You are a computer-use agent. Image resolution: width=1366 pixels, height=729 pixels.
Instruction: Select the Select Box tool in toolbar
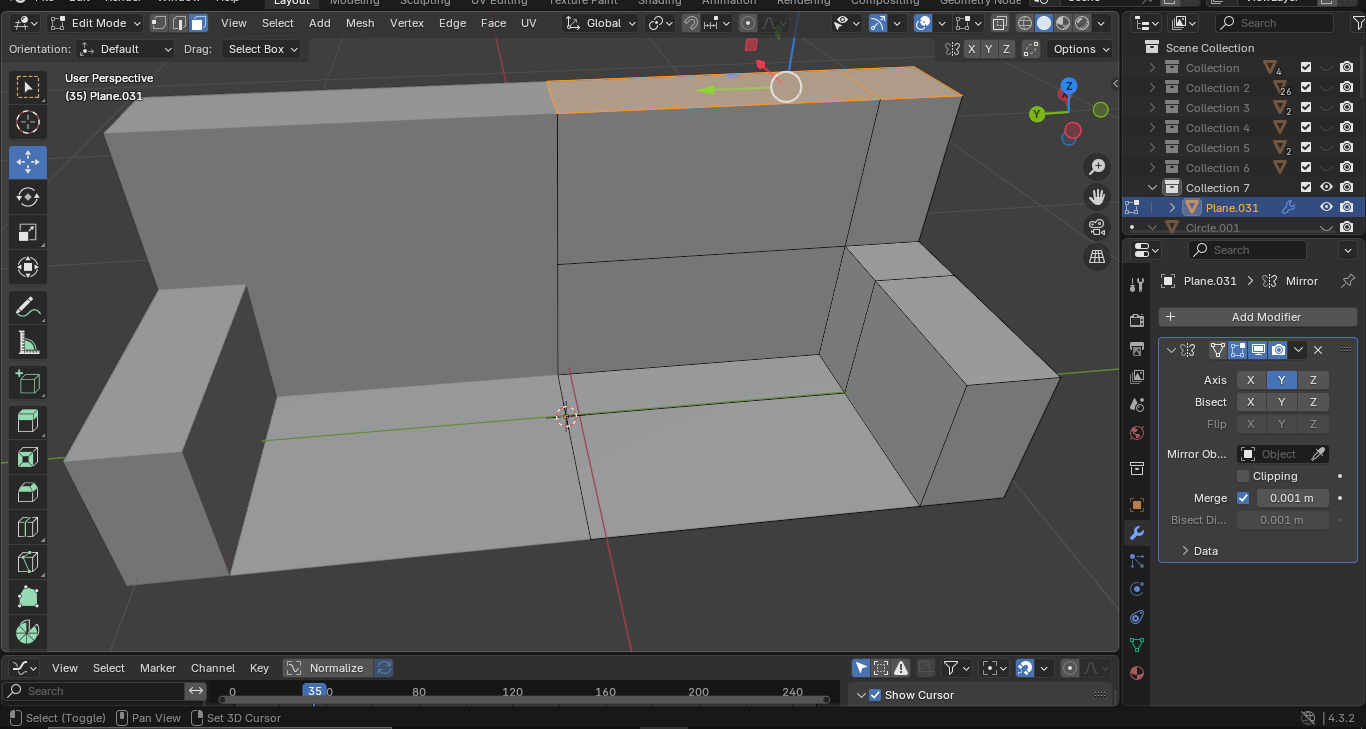[28, 88]
